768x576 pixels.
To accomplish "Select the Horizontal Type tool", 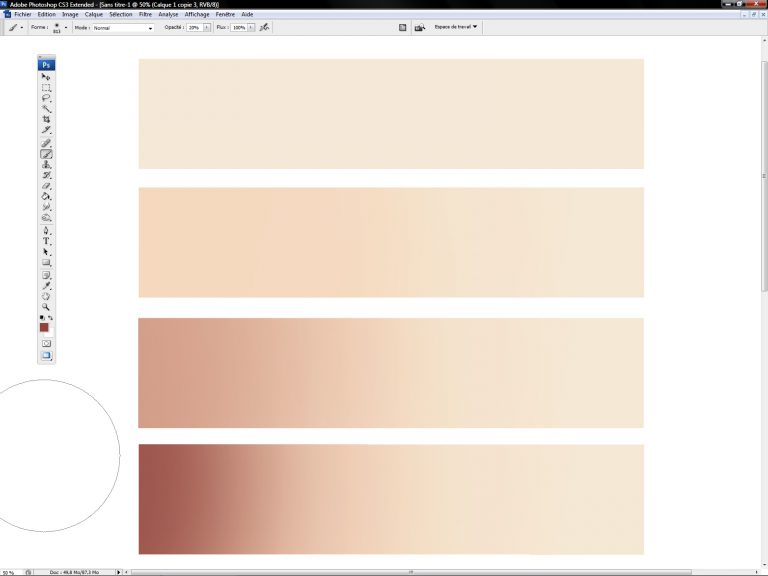I will [x=46, y=241].
